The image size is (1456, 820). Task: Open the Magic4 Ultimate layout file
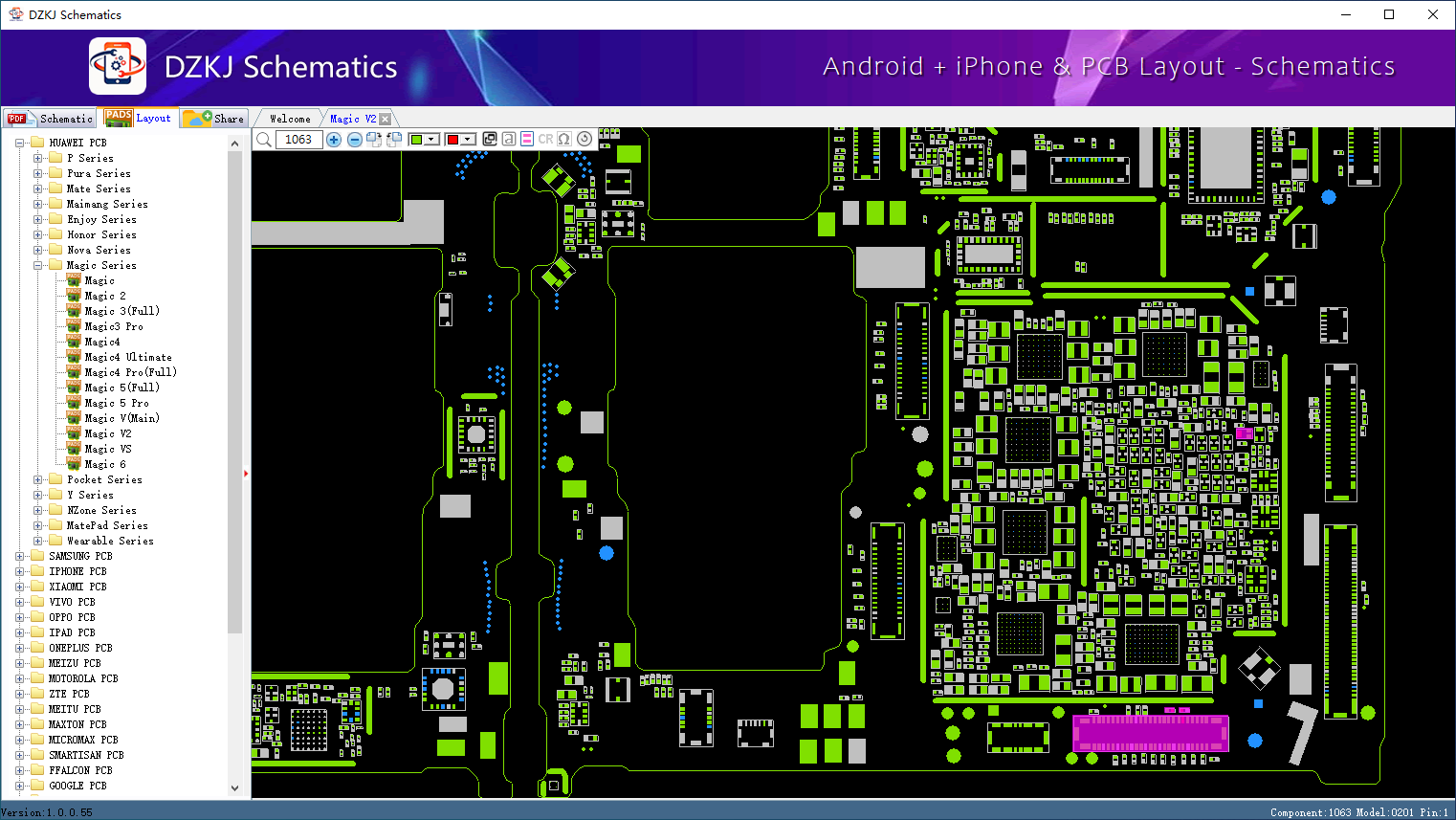[x=128, y=357]
